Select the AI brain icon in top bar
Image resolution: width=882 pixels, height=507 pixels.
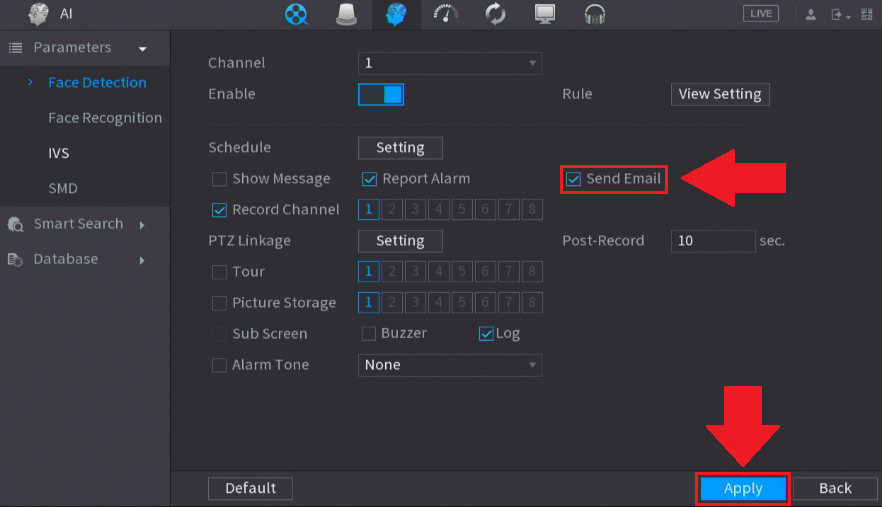pos(396,14)
